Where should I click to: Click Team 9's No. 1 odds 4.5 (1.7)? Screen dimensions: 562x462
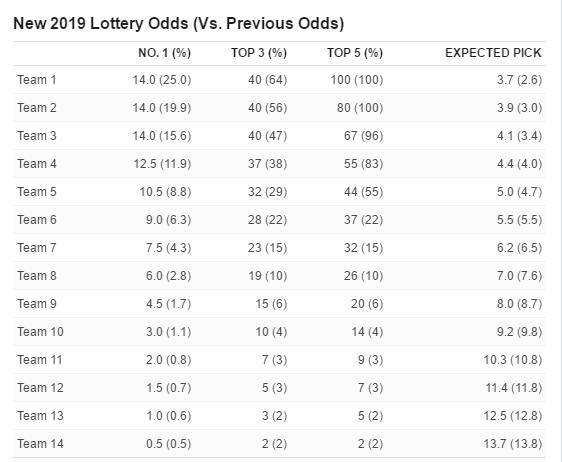click(168, 303)
